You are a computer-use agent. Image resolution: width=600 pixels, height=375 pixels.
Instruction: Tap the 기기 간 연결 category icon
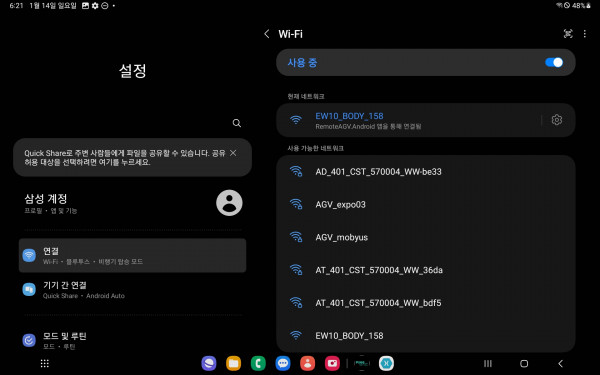29,290
